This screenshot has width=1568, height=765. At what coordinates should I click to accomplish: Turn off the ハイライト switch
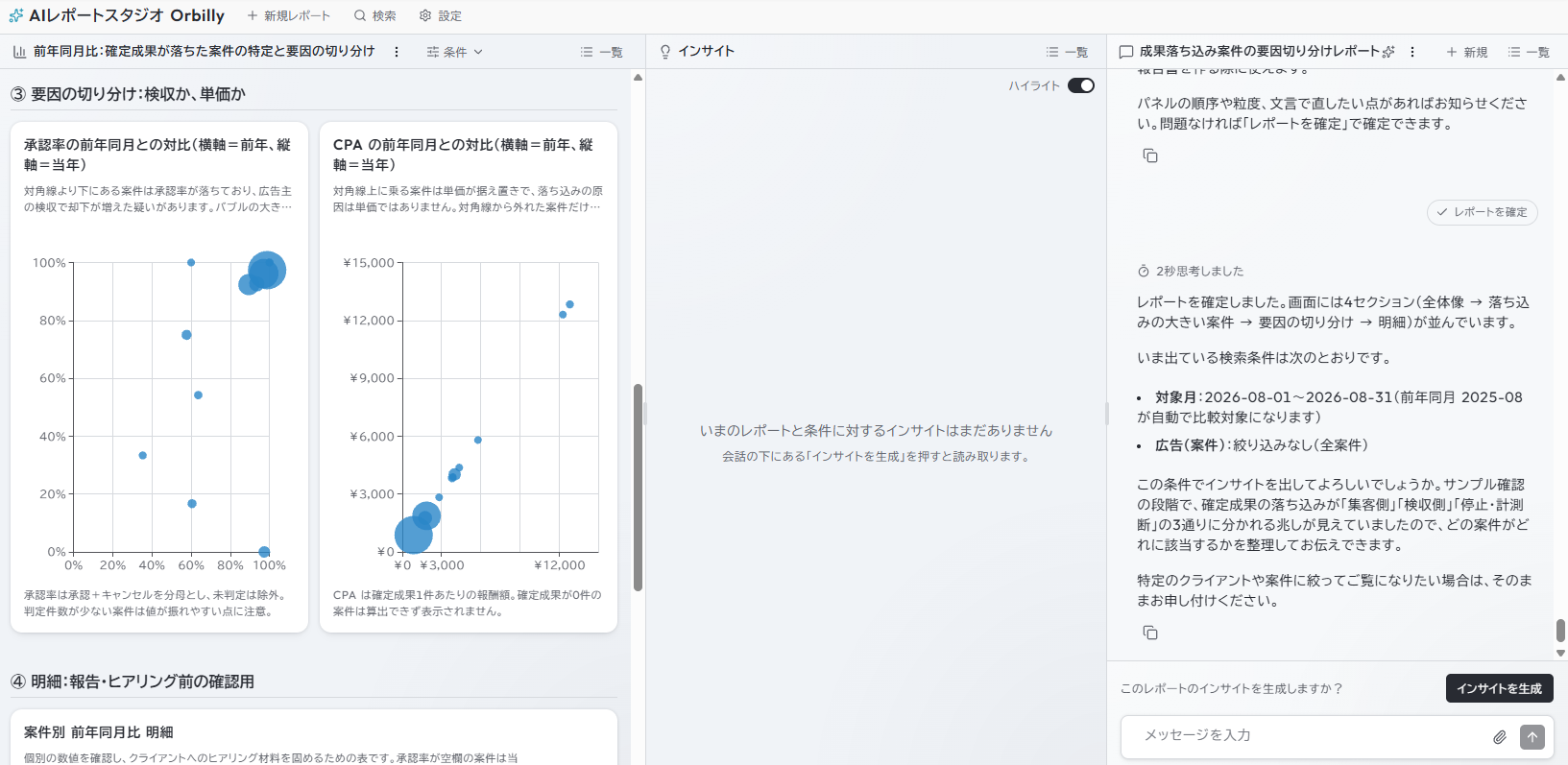pyautogui.click(x=1081, y=85)
